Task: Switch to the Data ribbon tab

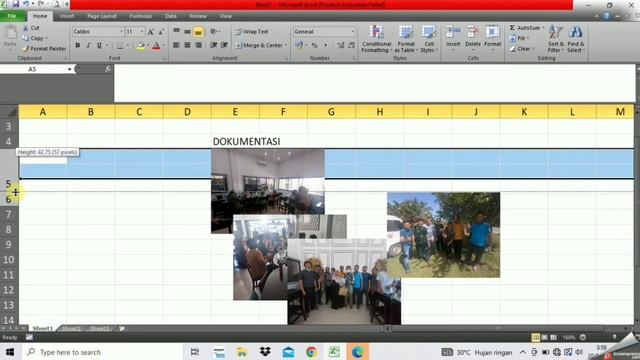Action: pyautogui.click(x=171, y=16)
